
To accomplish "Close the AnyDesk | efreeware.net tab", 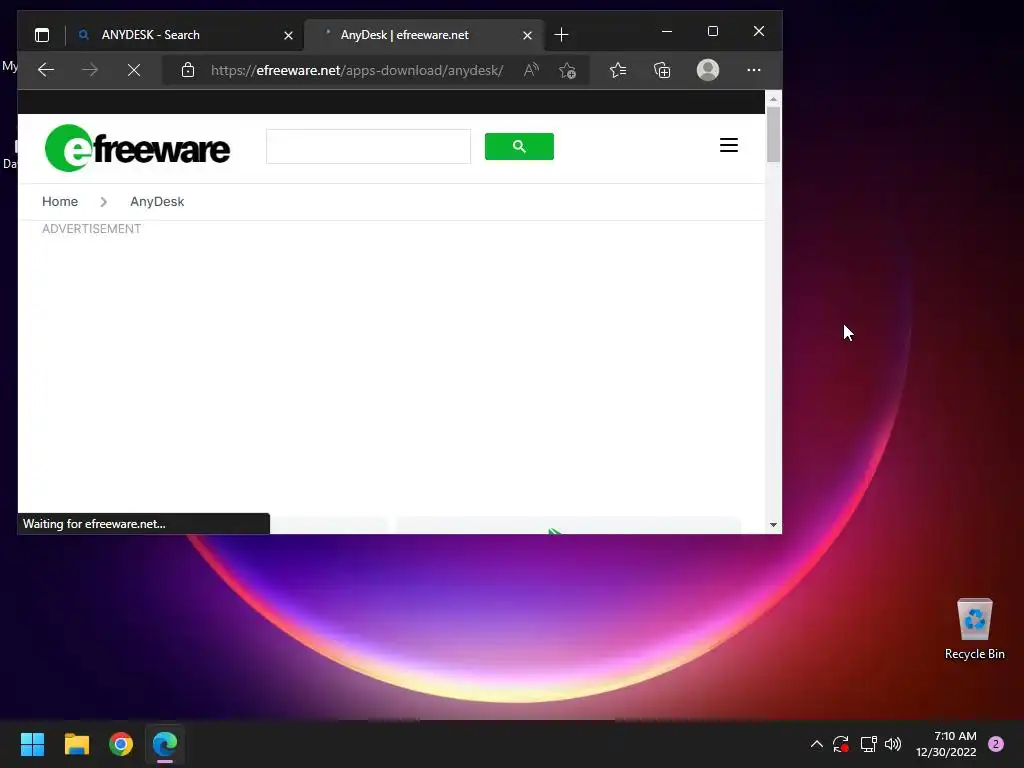I will pos(527,35).
